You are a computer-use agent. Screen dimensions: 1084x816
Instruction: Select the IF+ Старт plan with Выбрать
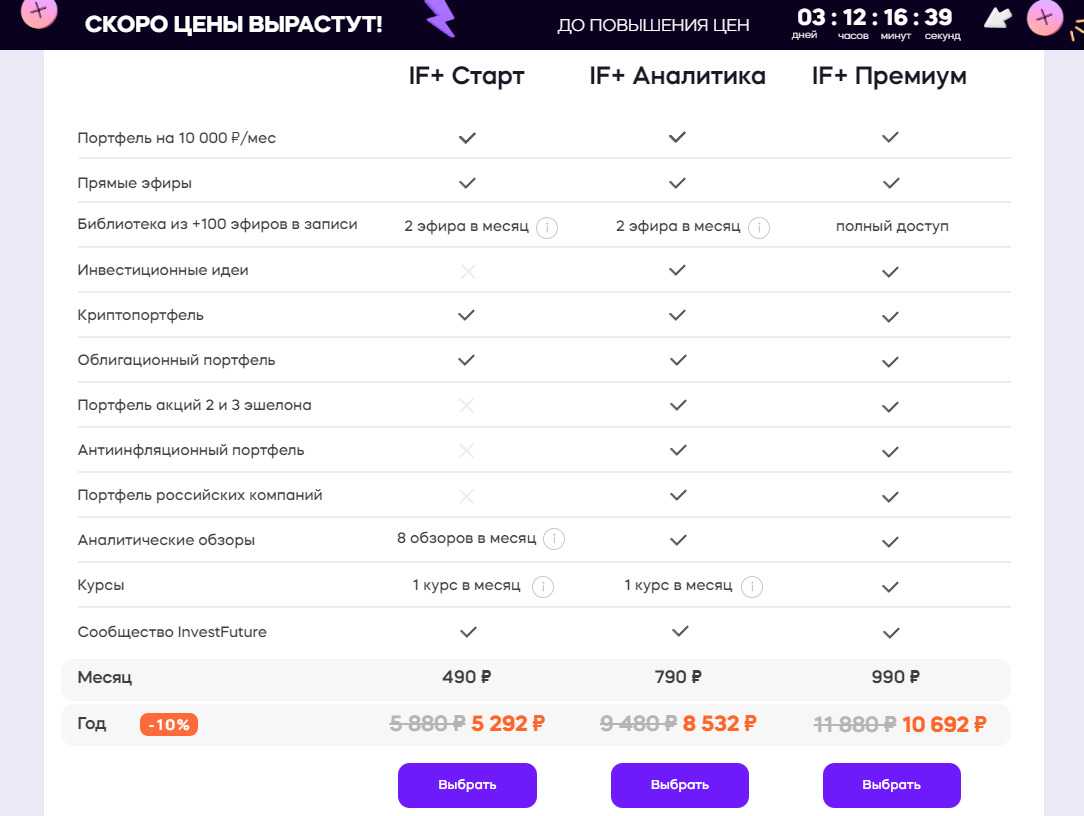pyautogui.click(x=467, y=785)
